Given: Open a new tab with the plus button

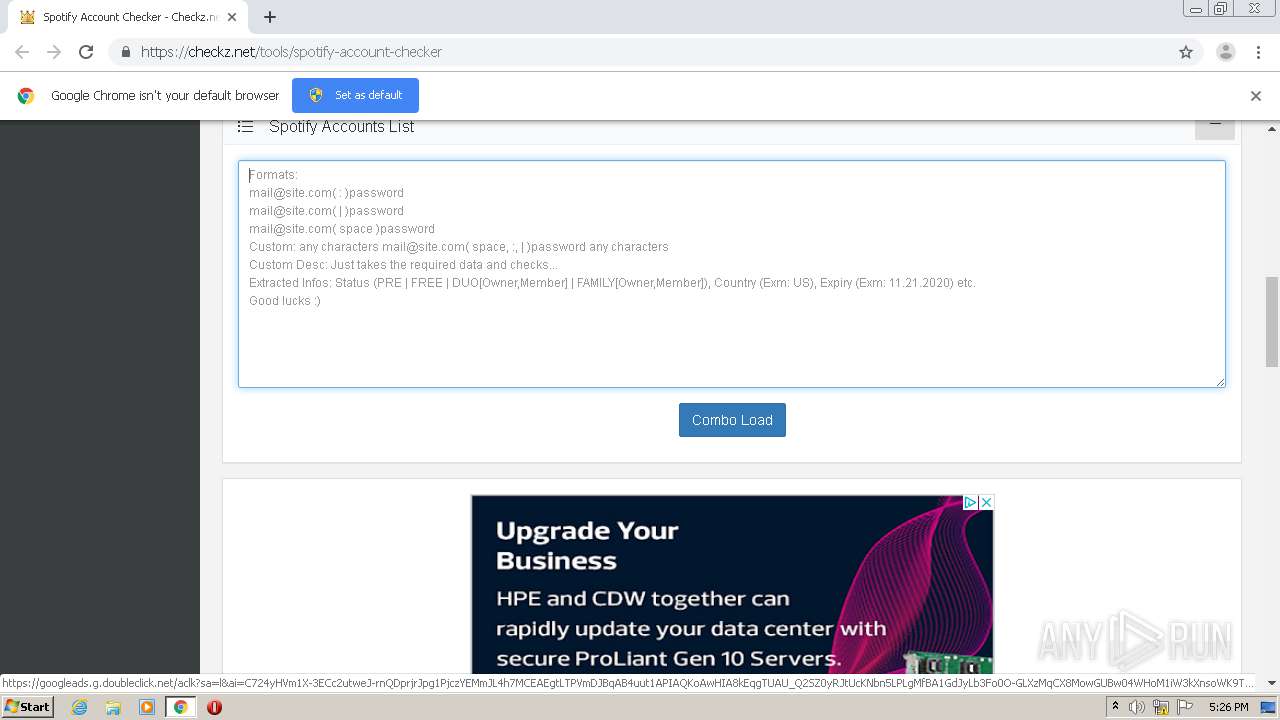Looking at the screenshot, I should (x=270, y=17).
